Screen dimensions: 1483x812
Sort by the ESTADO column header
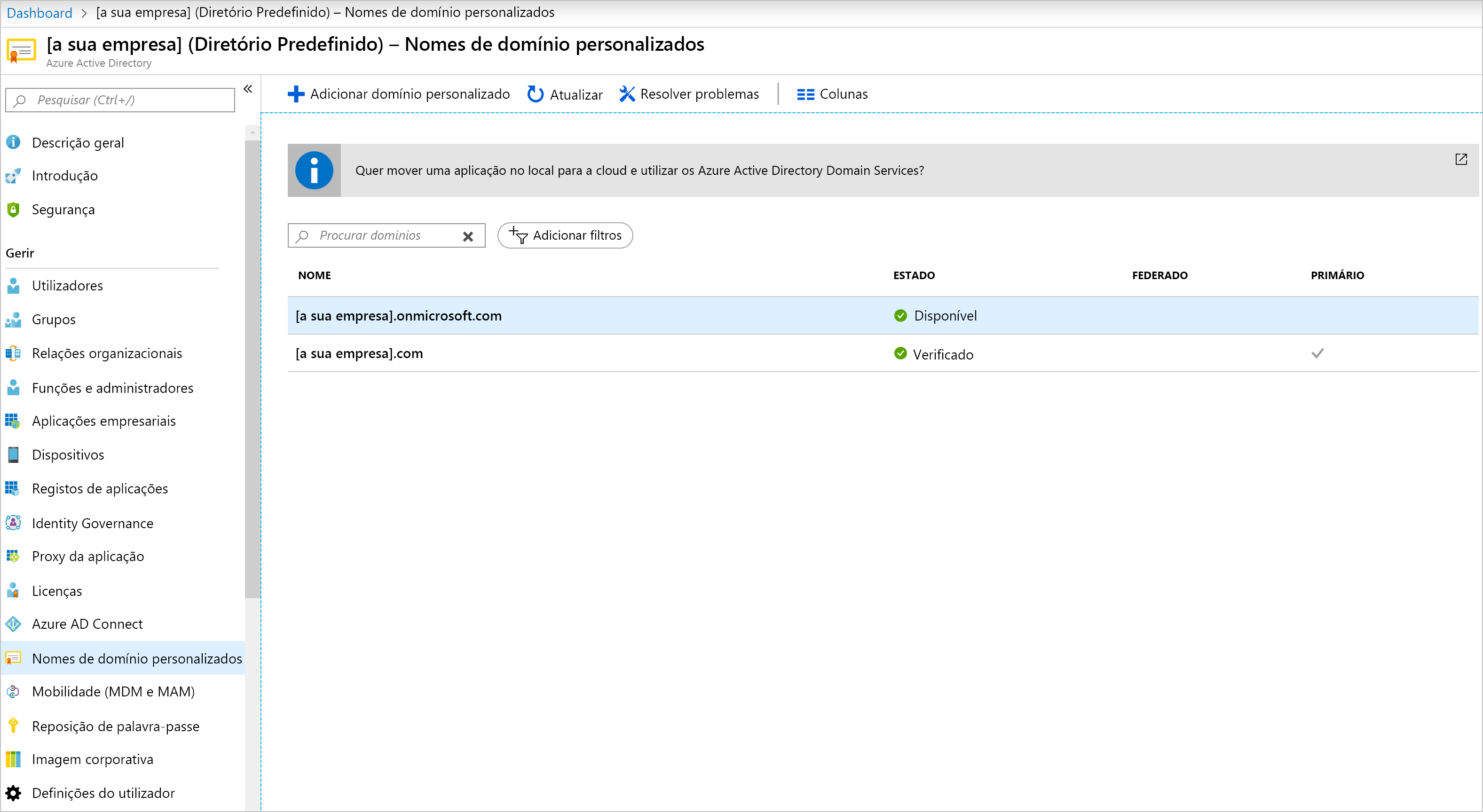point(914,275)
